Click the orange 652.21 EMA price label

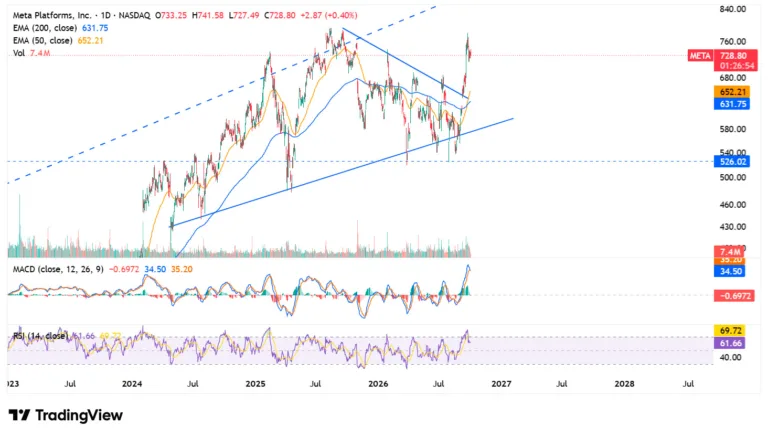[731, 92]
